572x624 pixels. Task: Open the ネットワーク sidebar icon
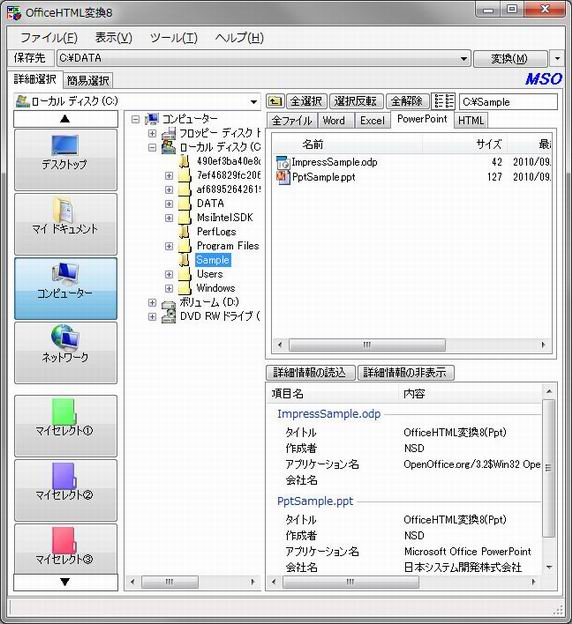65,337
